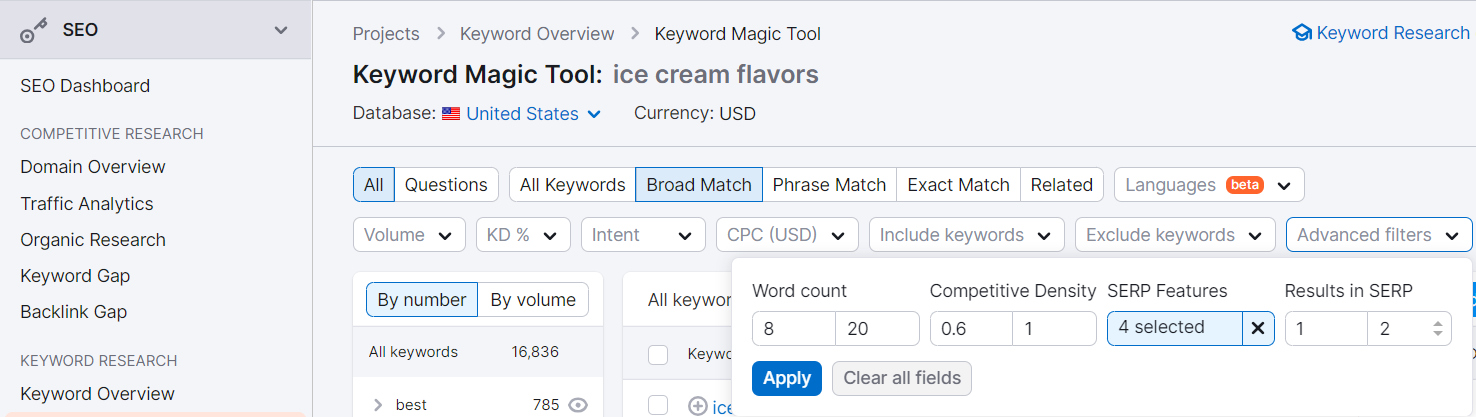Click the plus icon beside the ice keyword

[698, 406]
